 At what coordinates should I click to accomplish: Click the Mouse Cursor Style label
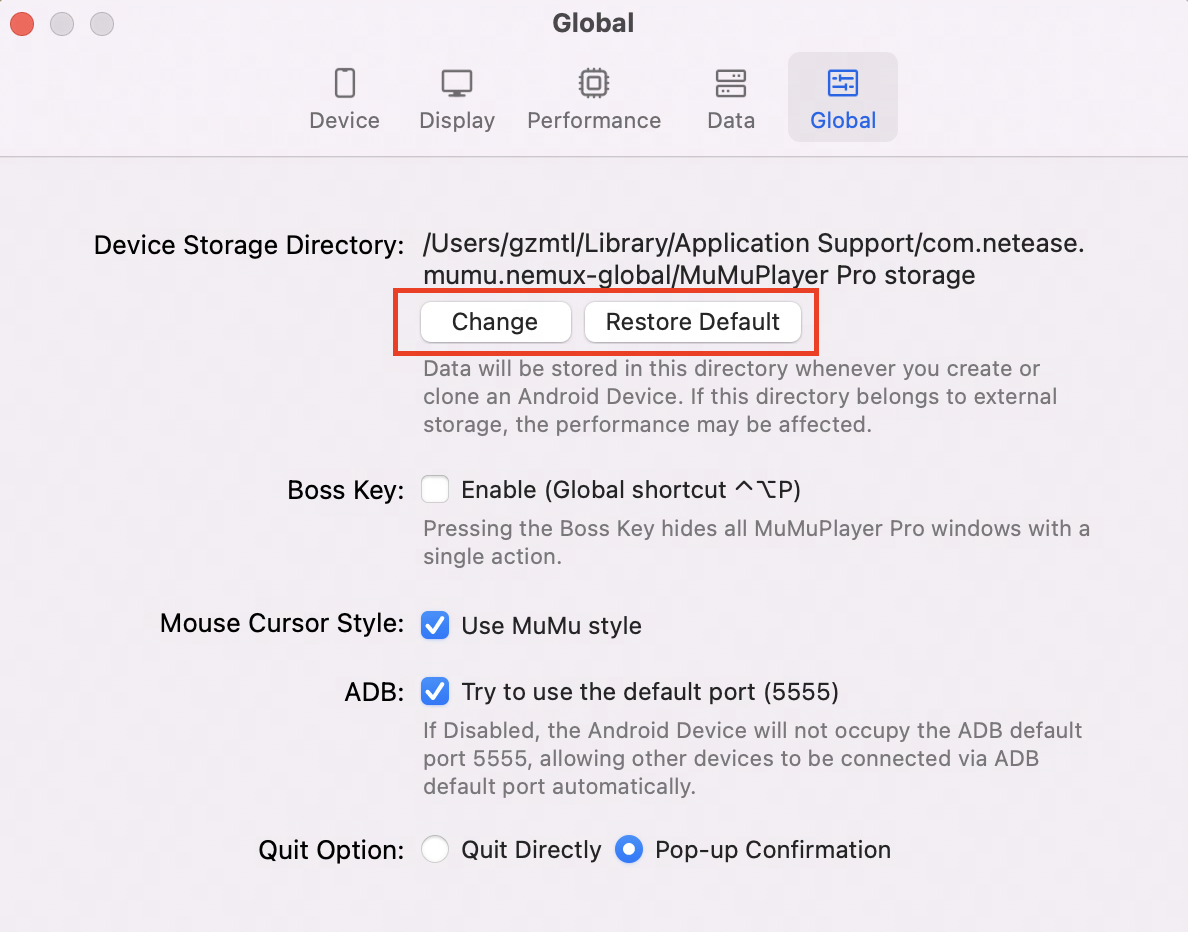(281, 624)
